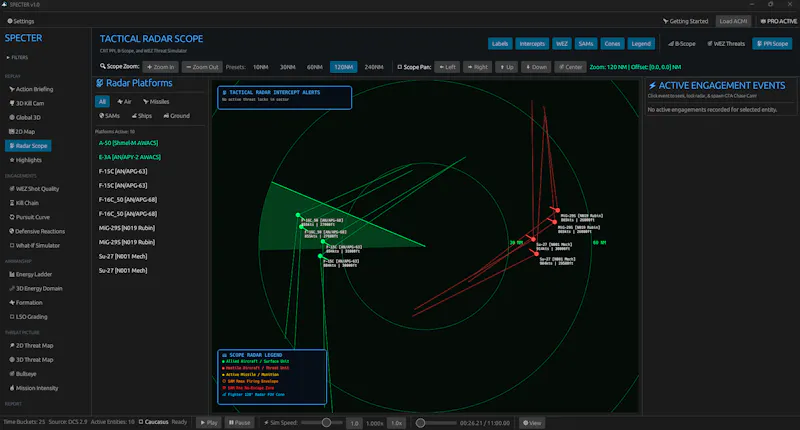The image size is (800, 430).
Task: Open the 3D Energy Domain view
Action: (36, 289)
